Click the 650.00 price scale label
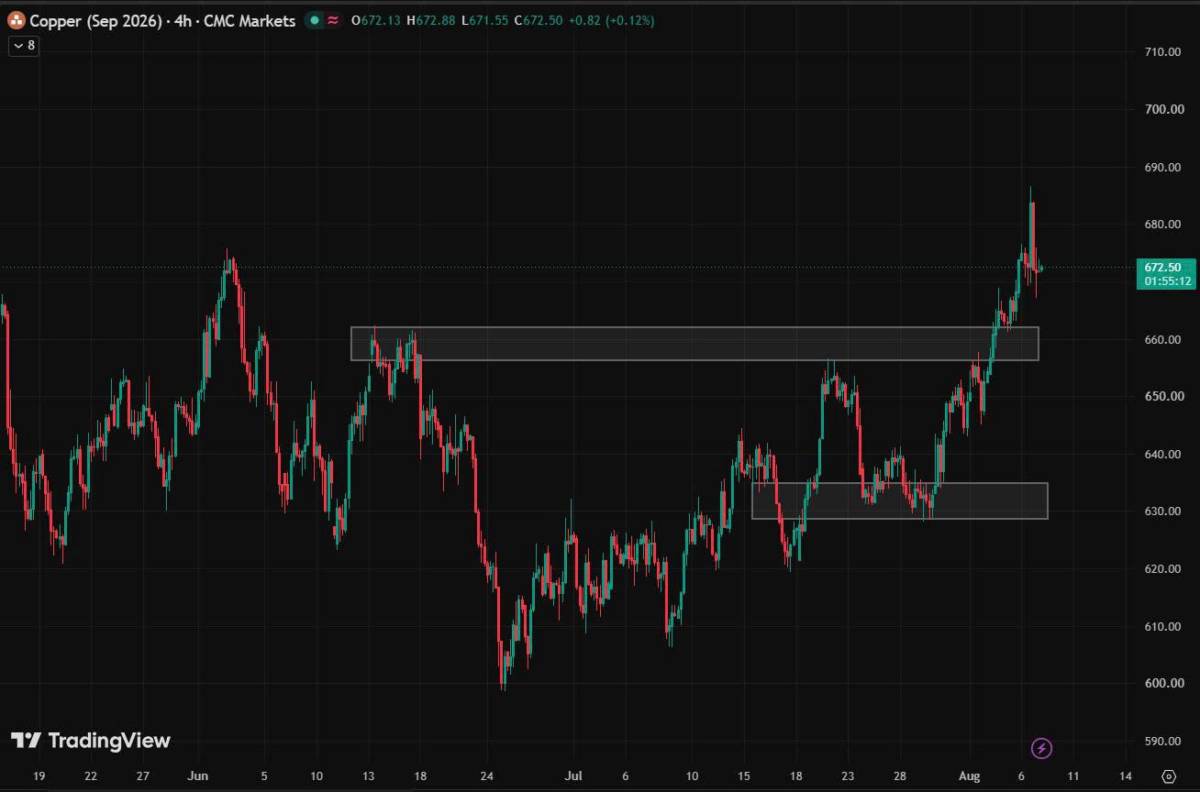The width and height of the screenshot is (1200, 792). pyautogui.click(x=1163, y=397)
